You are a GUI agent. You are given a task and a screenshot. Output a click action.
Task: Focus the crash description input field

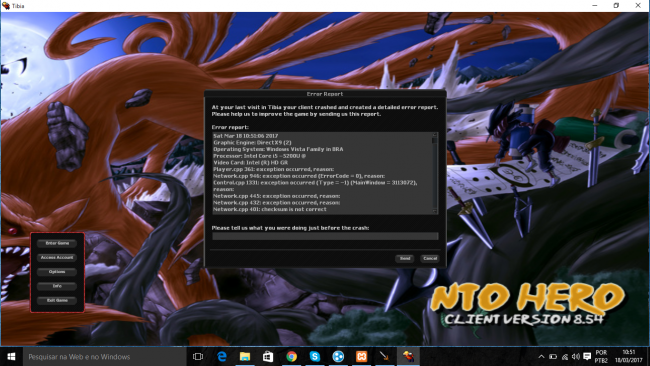coord(325,236)
